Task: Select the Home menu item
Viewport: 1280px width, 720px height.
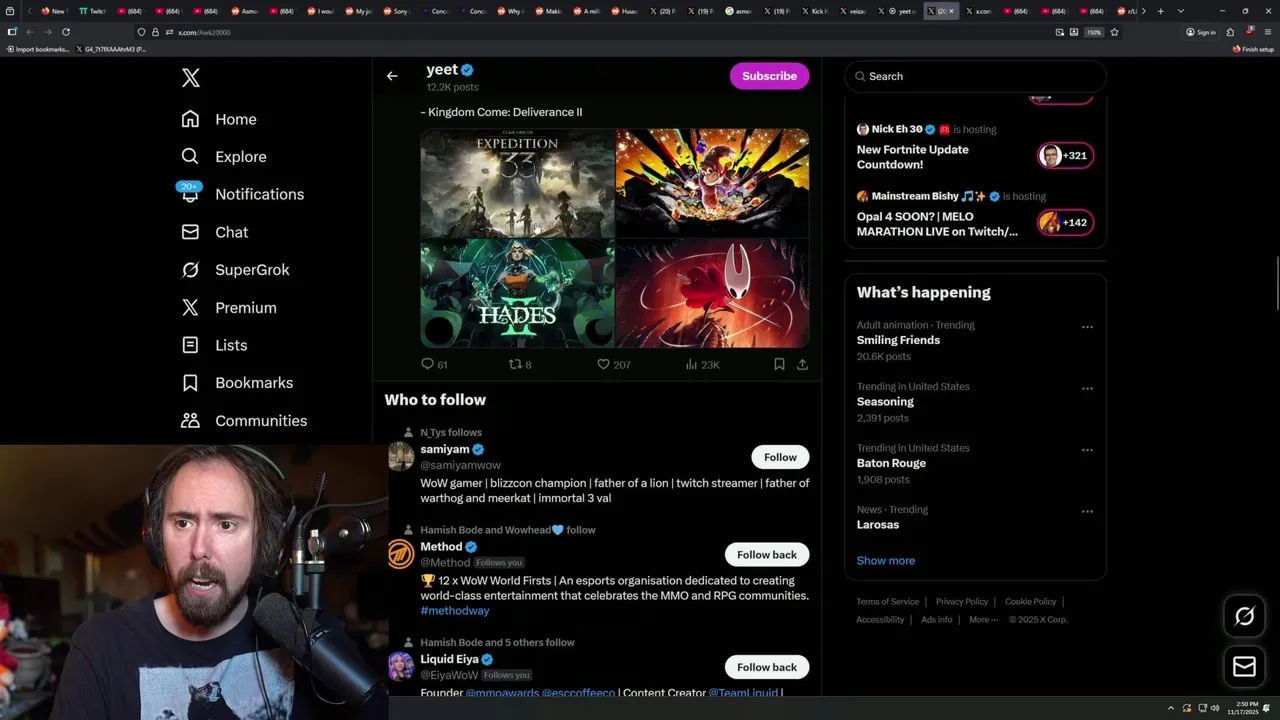Action: pyautogui.click(x=236, y=119)
